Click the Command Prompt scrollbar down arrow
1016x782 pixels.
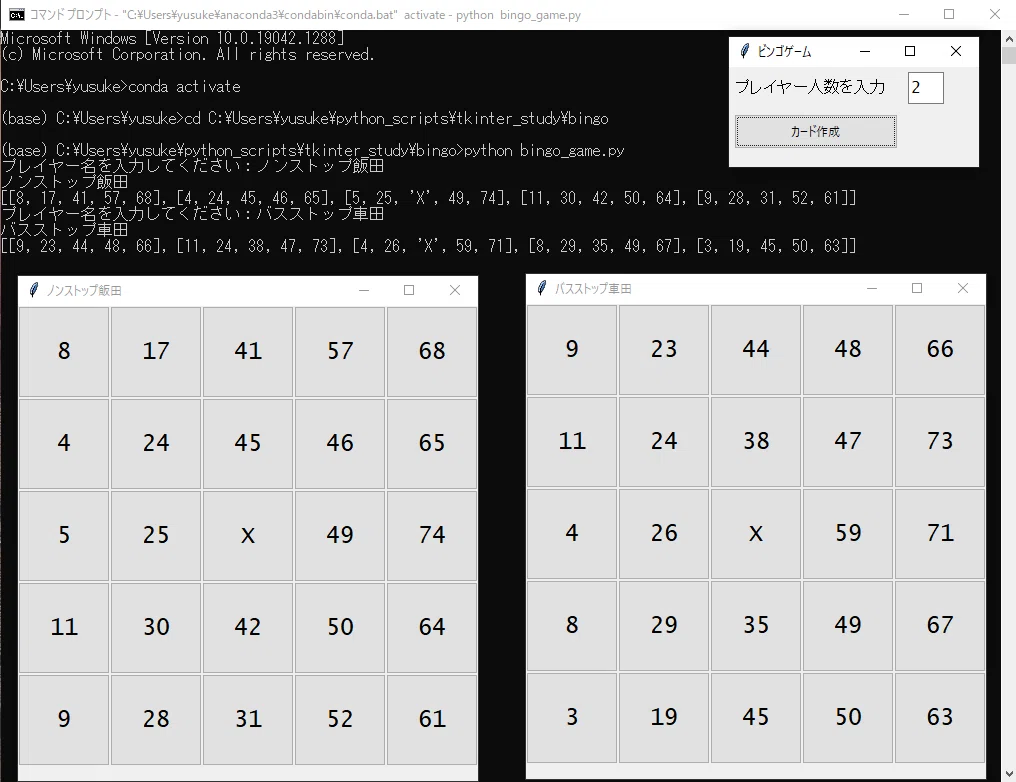1009,774
